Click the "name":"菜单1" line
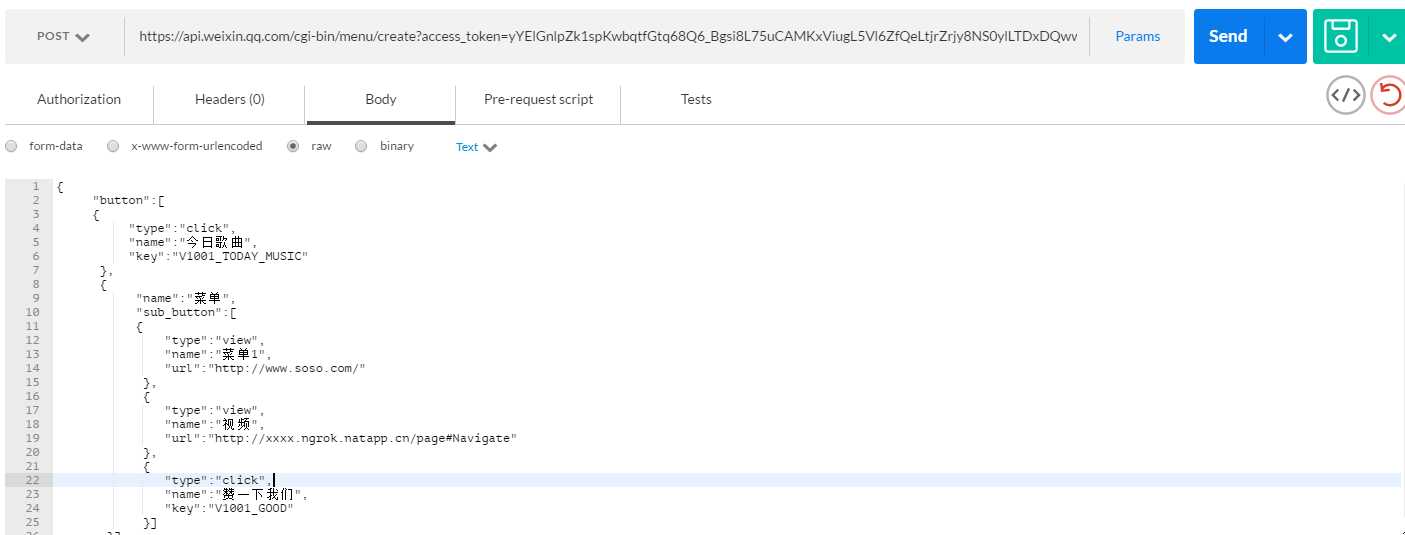 pos(218,354)
